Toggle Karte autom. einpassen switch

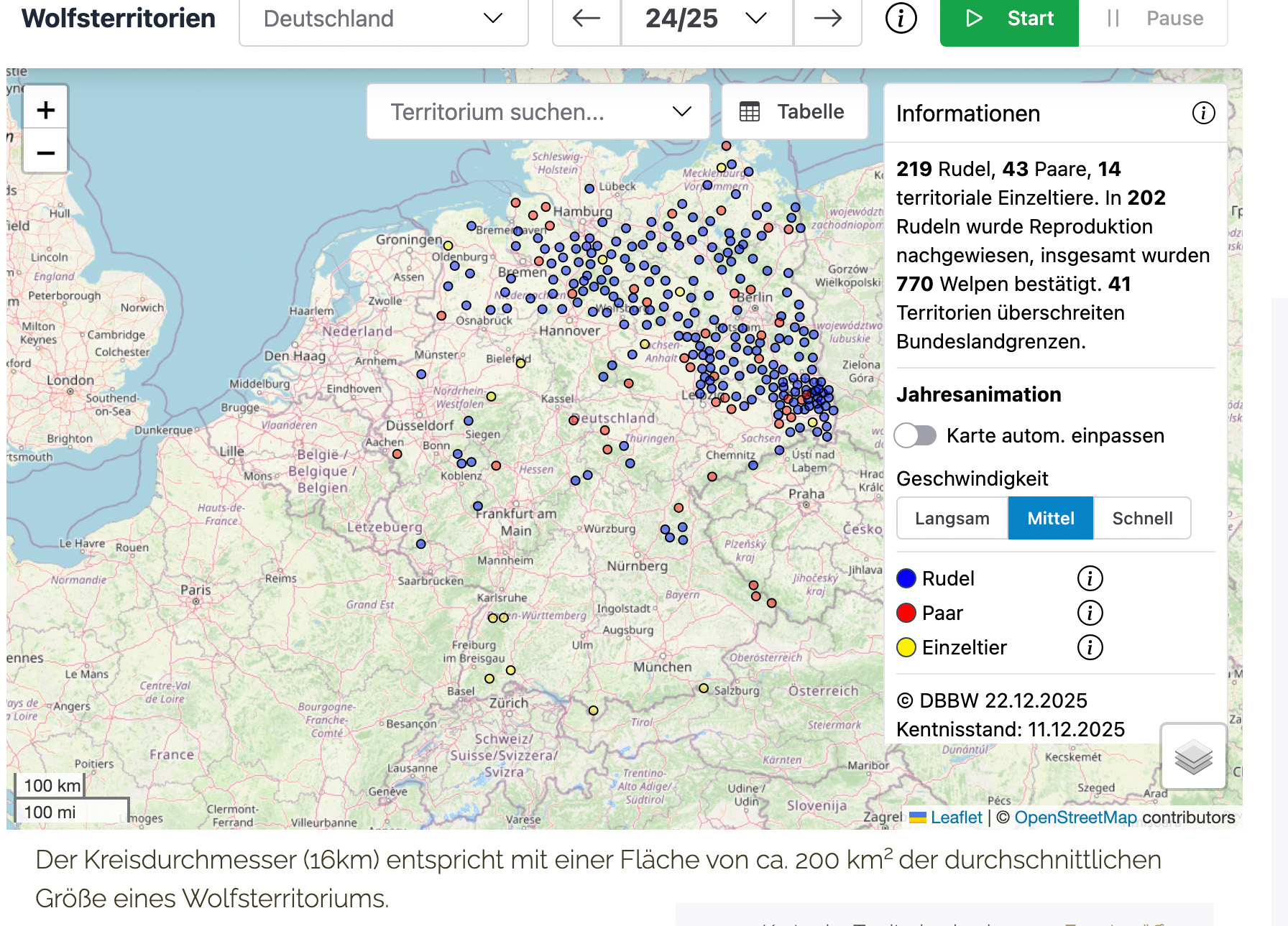(915, 435)
